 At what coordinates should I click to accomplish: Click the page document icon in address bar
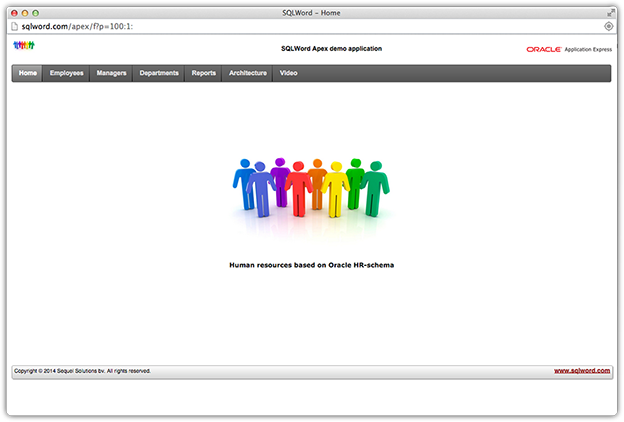[x=14, y=26]
